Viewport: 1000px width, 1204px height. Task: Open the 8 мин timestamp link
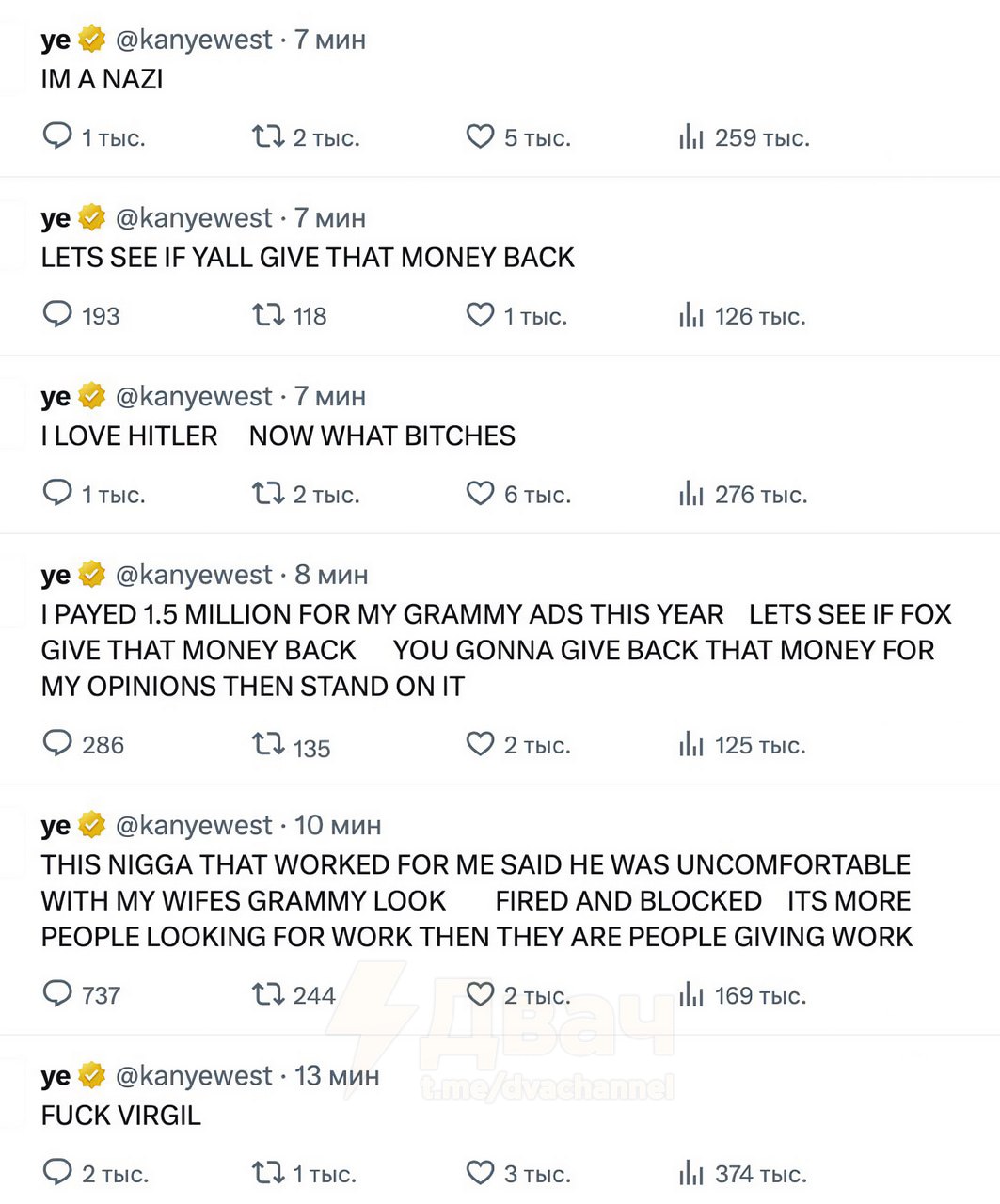pyautogui.click(x=331, y=575)
